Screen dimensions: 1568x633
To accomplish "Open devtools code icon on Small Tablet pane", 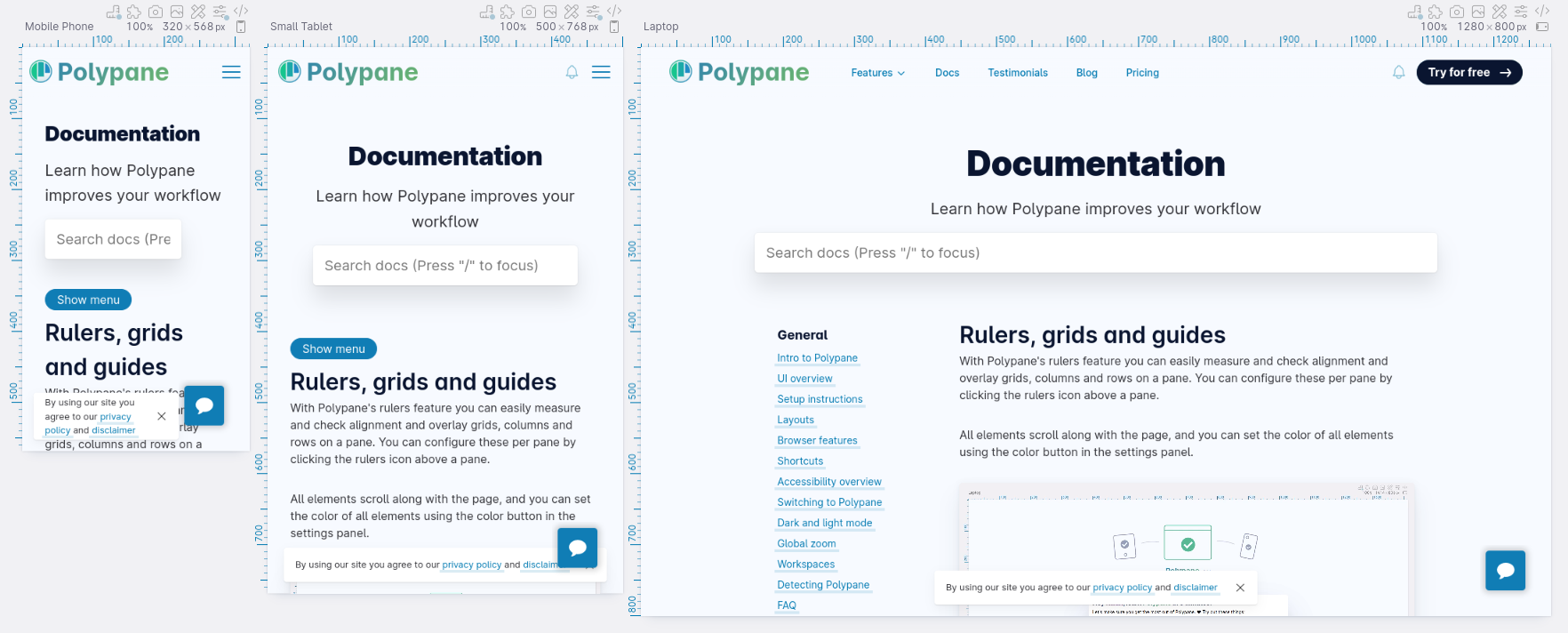I will click(614, 12).
